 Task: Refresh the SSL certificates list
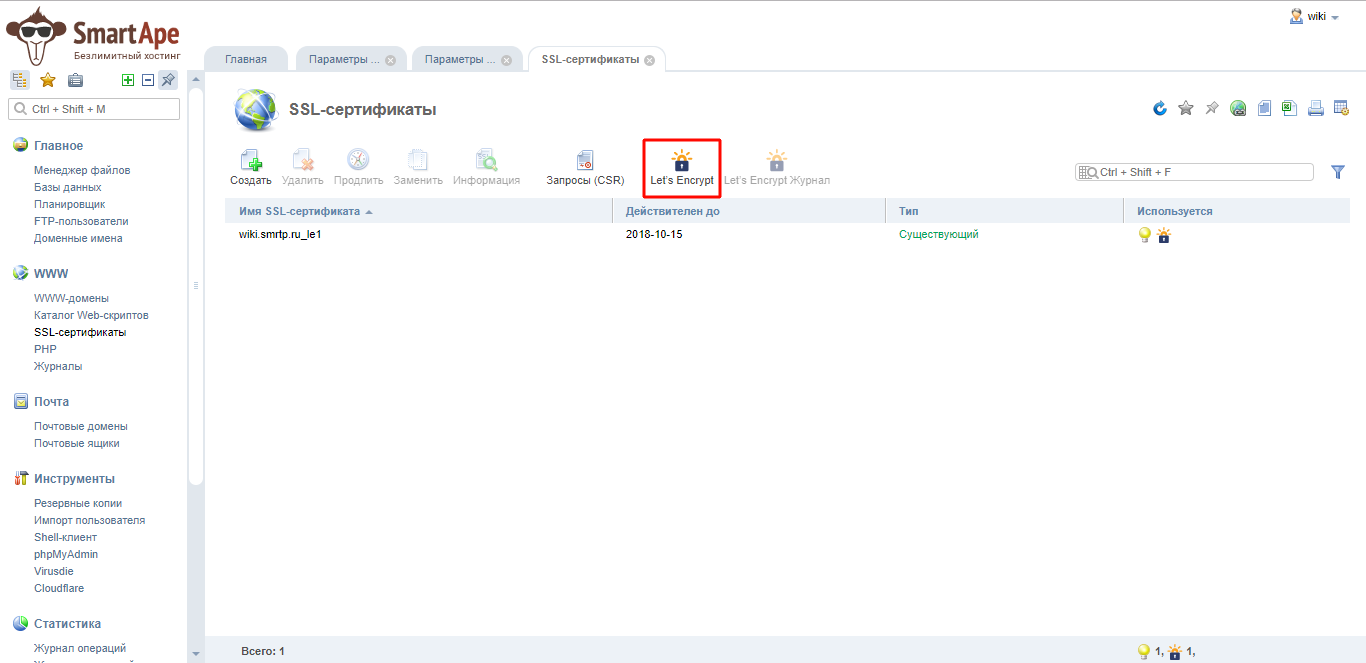pyautogui.click(x=1160, y=108)
